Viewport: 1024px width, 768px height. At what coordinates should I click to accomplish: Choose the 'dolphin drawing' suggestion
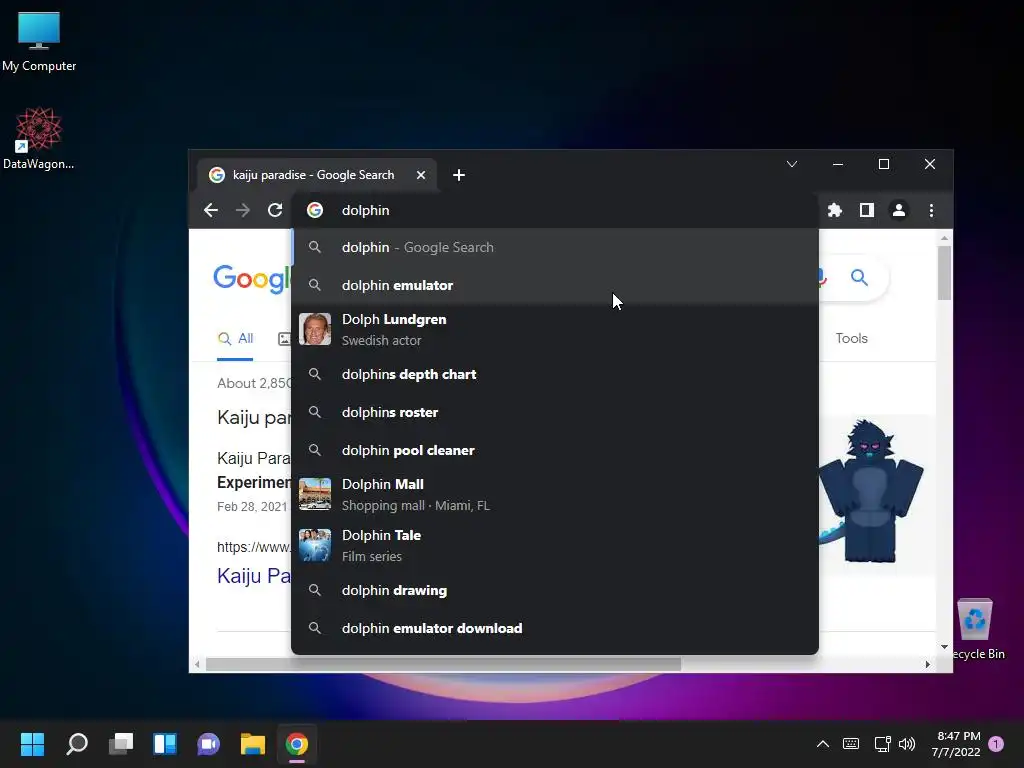(555, 590)
